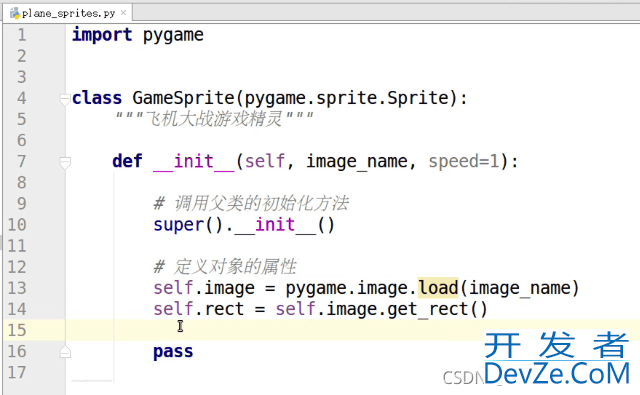Click 'image_name' argument on line 13
Viewport: 640px width, 395px height.
520,288
